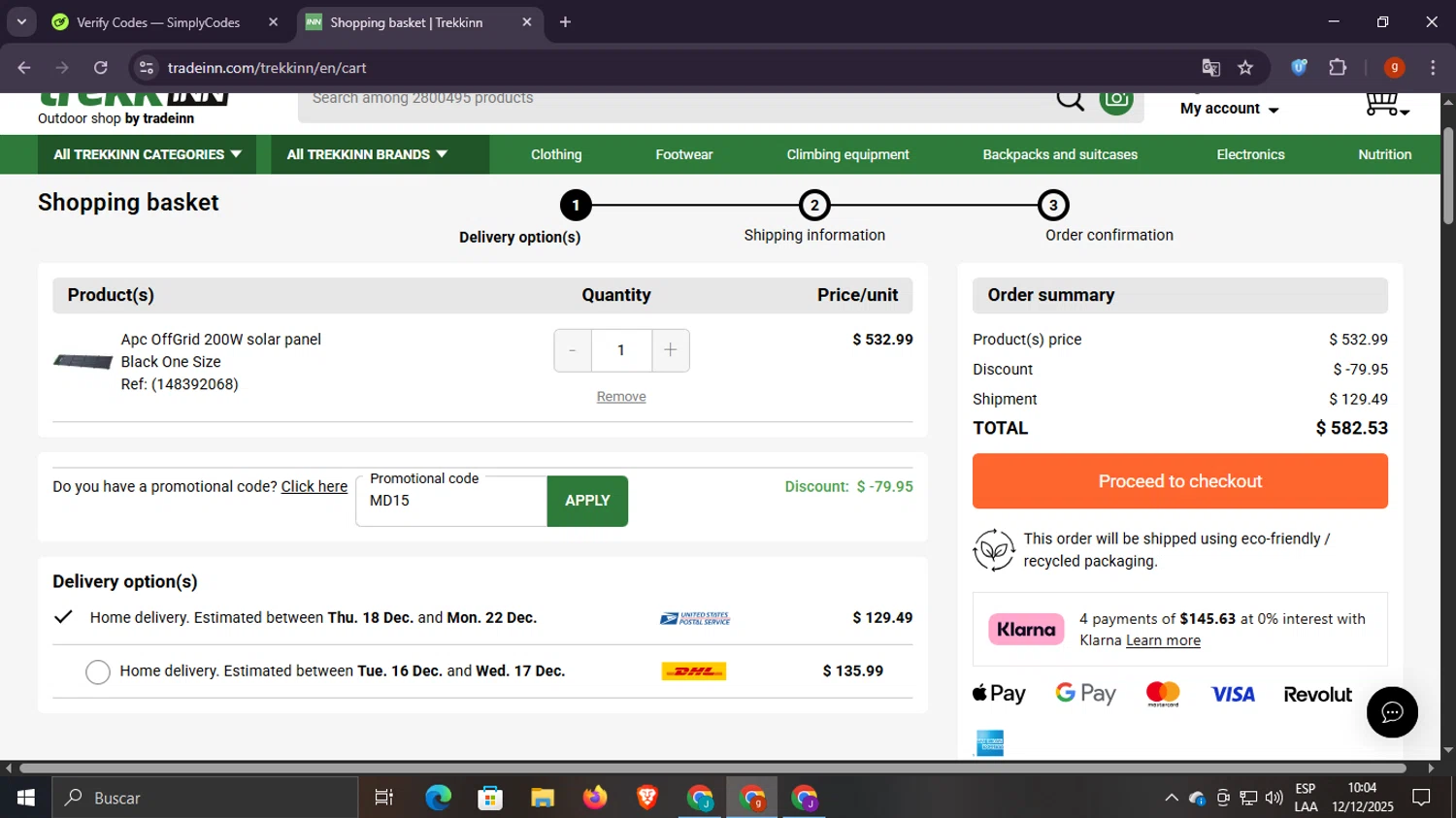Apply the promotional code
The width and height of the screenshot is (1456, 818).
(587, 501)
